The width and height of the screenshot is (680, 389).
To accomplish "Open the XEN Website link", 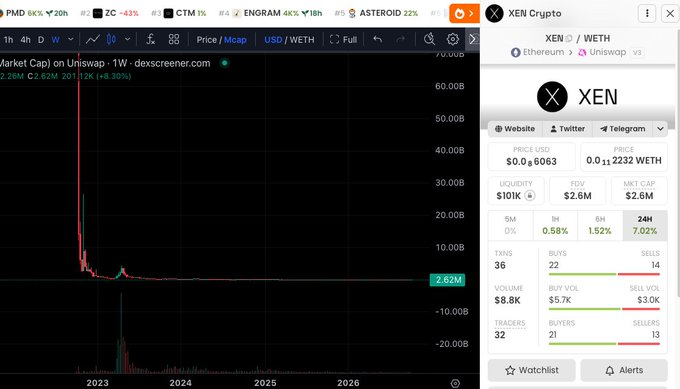I will pos(515,129).
